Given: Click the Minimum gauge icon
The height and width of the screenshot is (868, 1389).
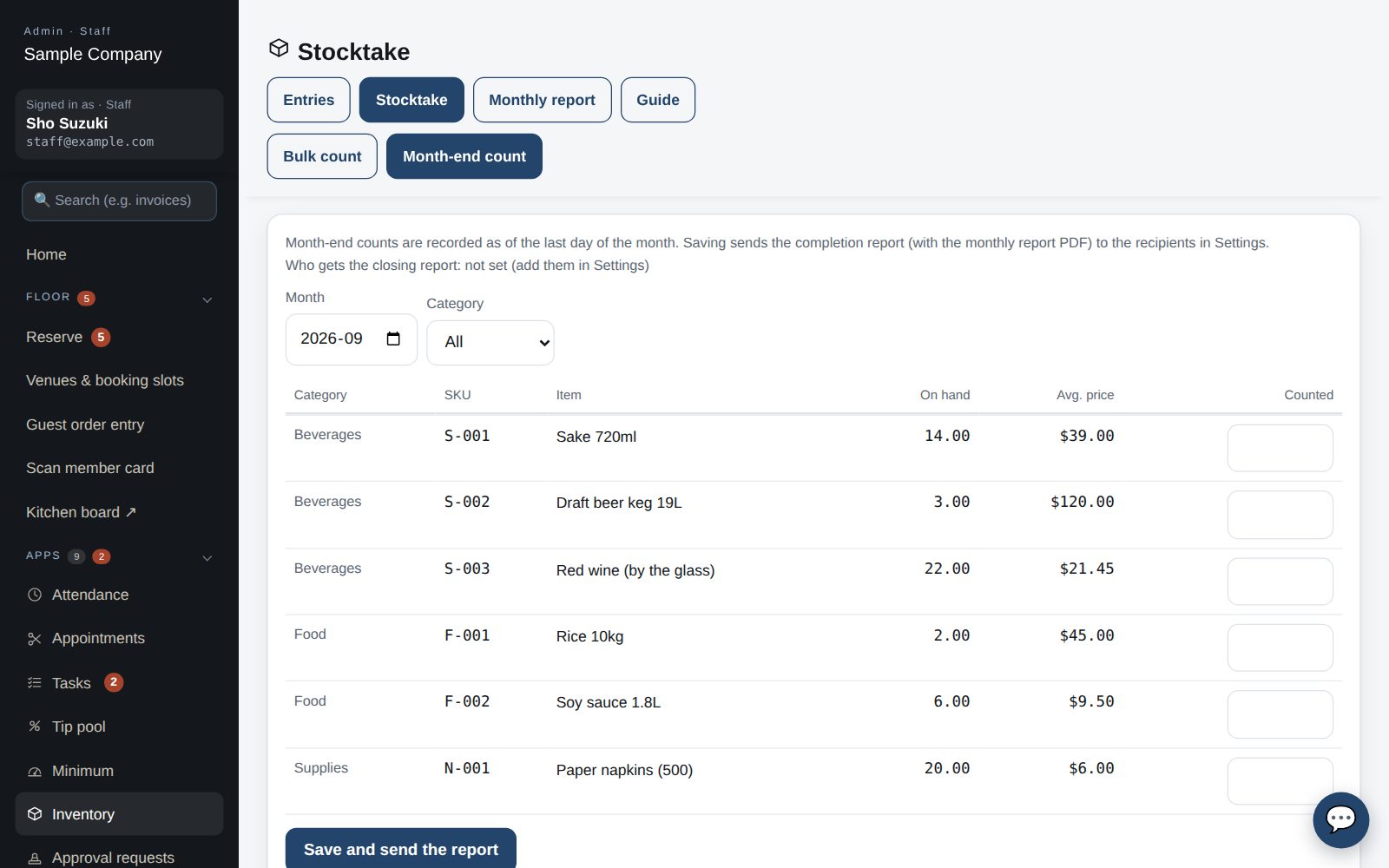Looking at the screenshot, I should pos(35,771).
